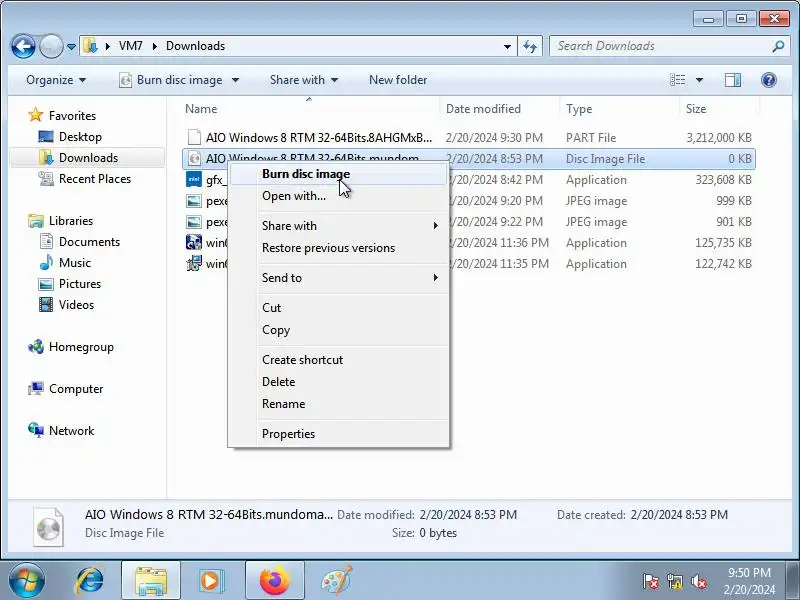Toggle the preview pane
The height and width of the screenshot is (600, 800).
pyautogui.click(x=733, y=80)
